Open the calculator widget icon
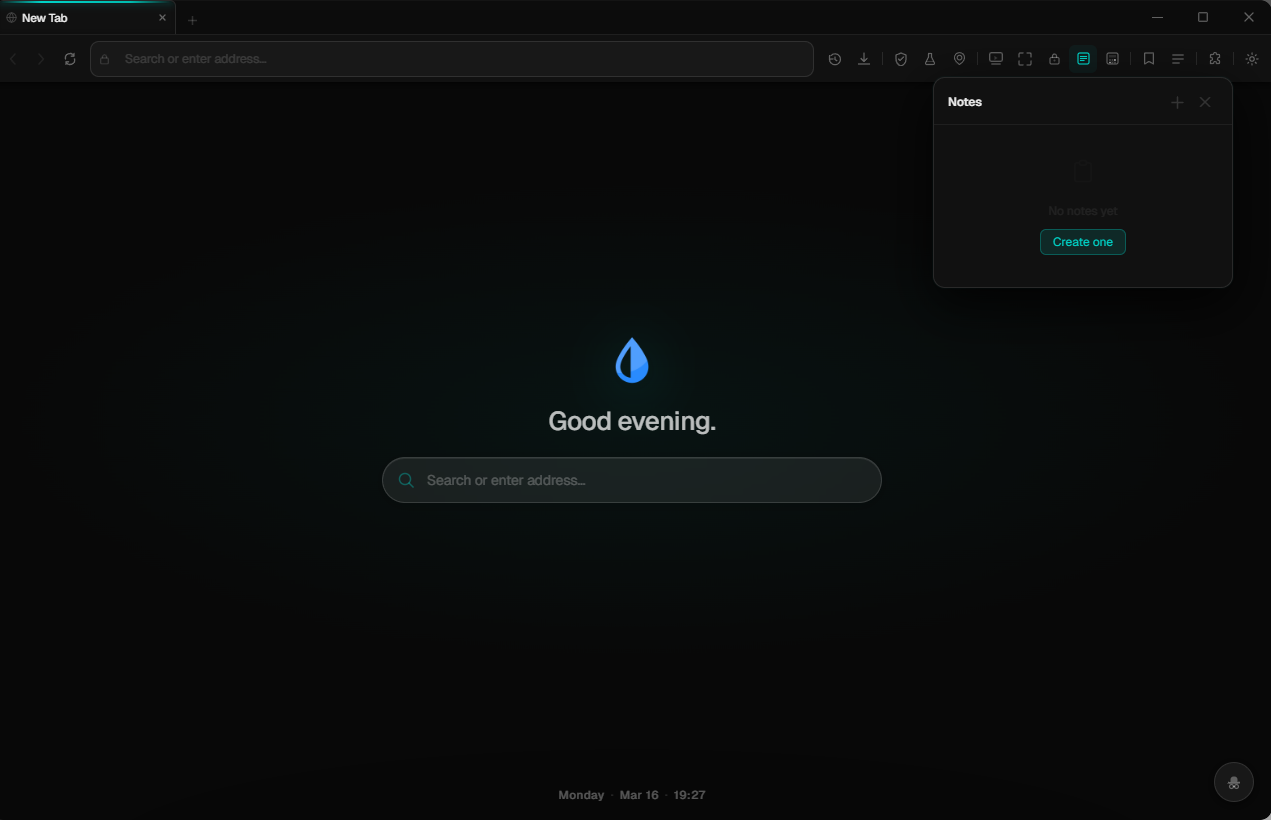1271x820 pixels. 1113,58
